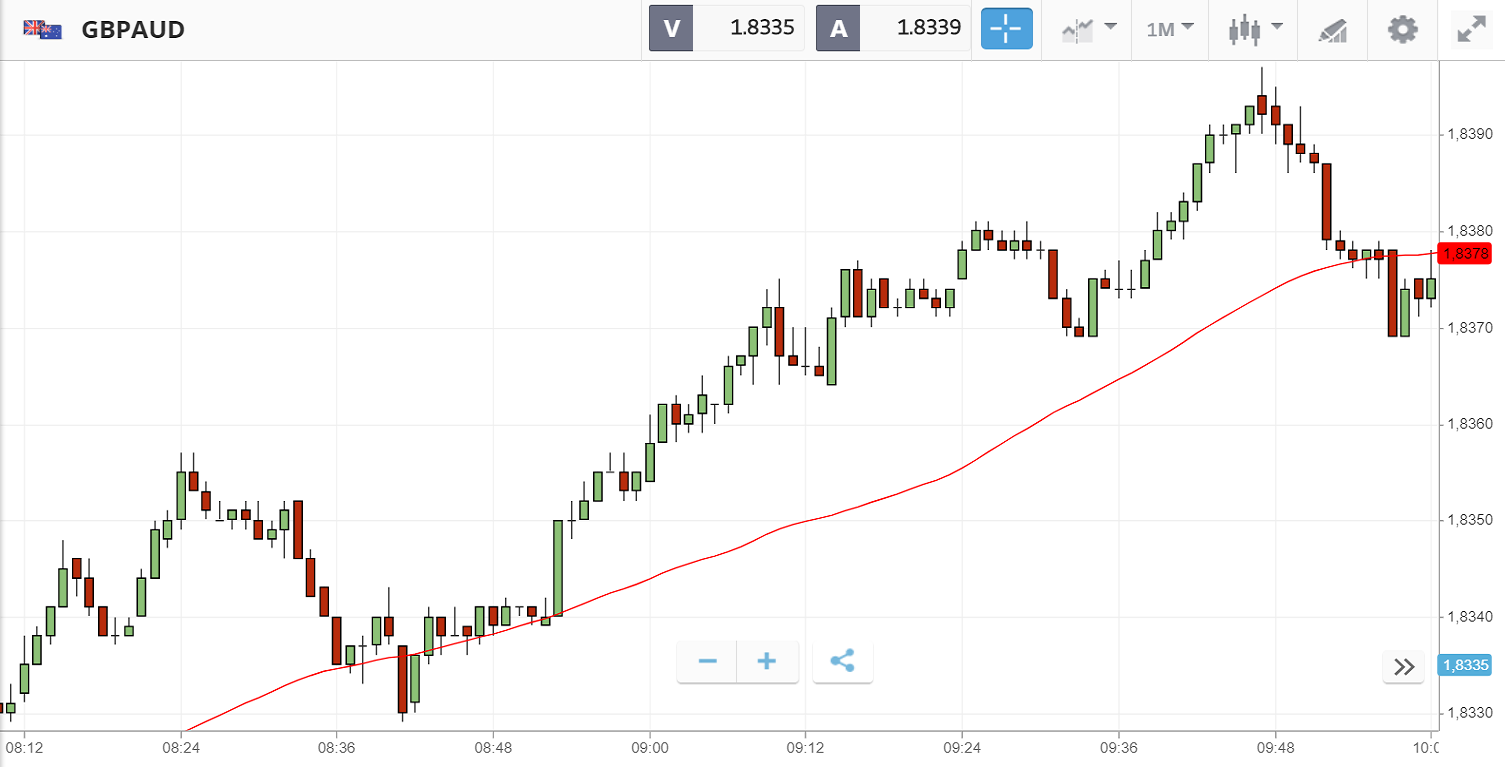
Task: Click the 08:24 time axis label
Action: 181,747
